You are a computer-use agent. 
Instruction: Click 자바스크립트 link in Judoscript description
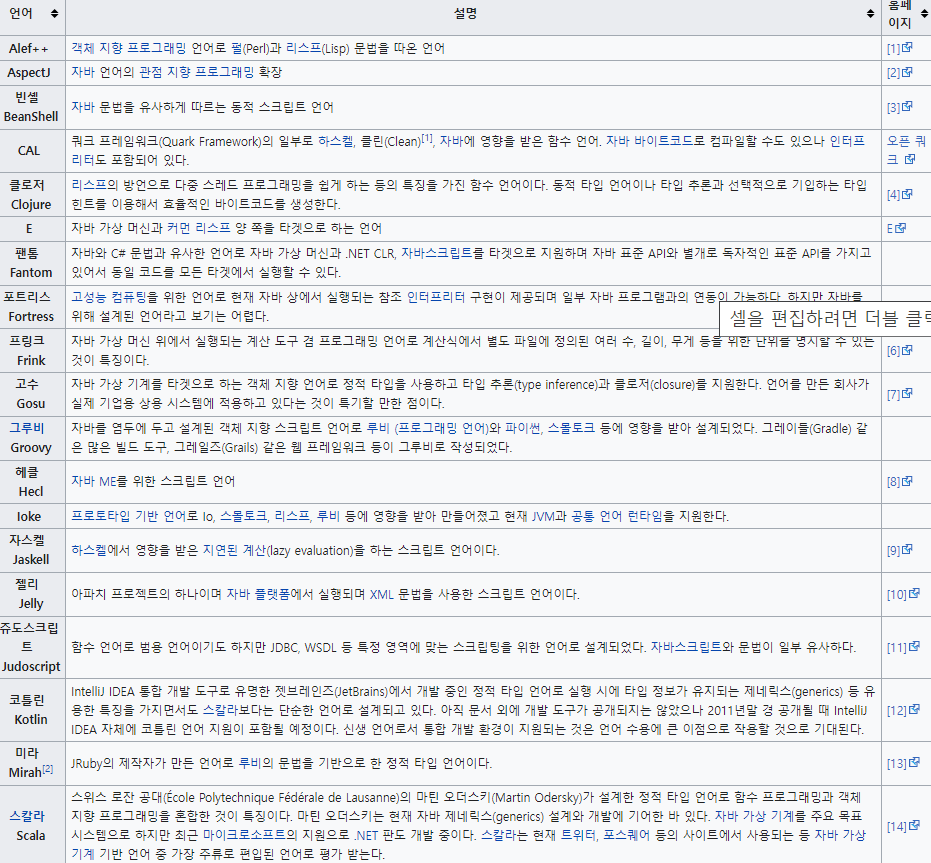686,647
